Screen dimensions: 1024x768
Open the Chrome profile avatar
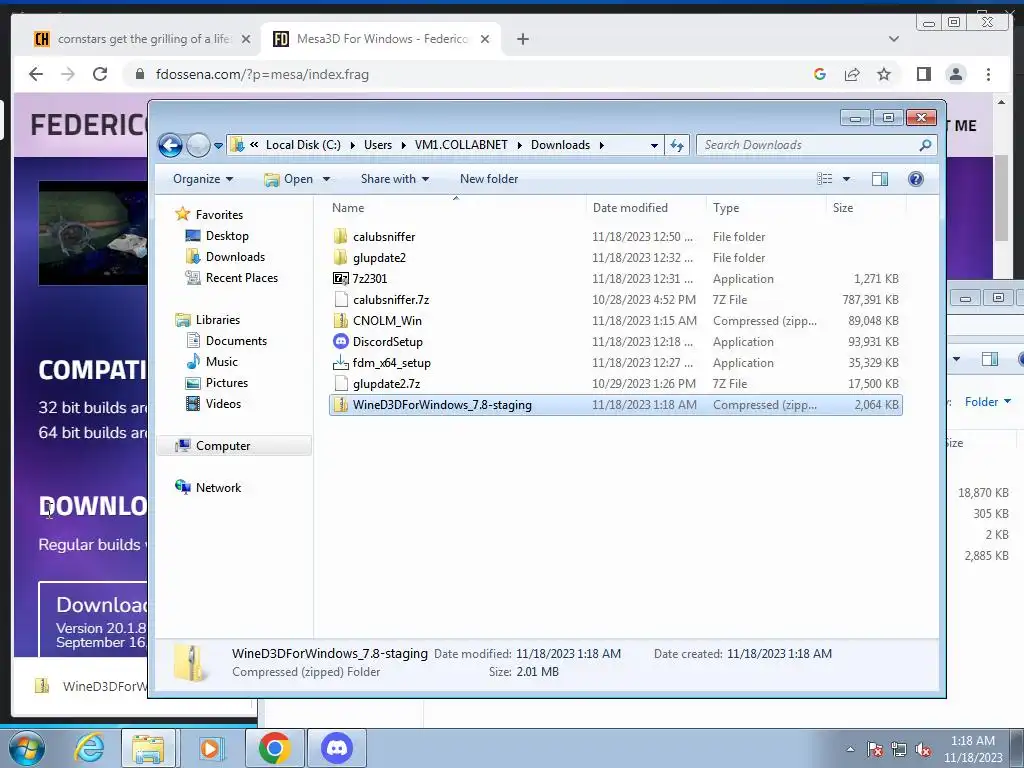(955, 74)
